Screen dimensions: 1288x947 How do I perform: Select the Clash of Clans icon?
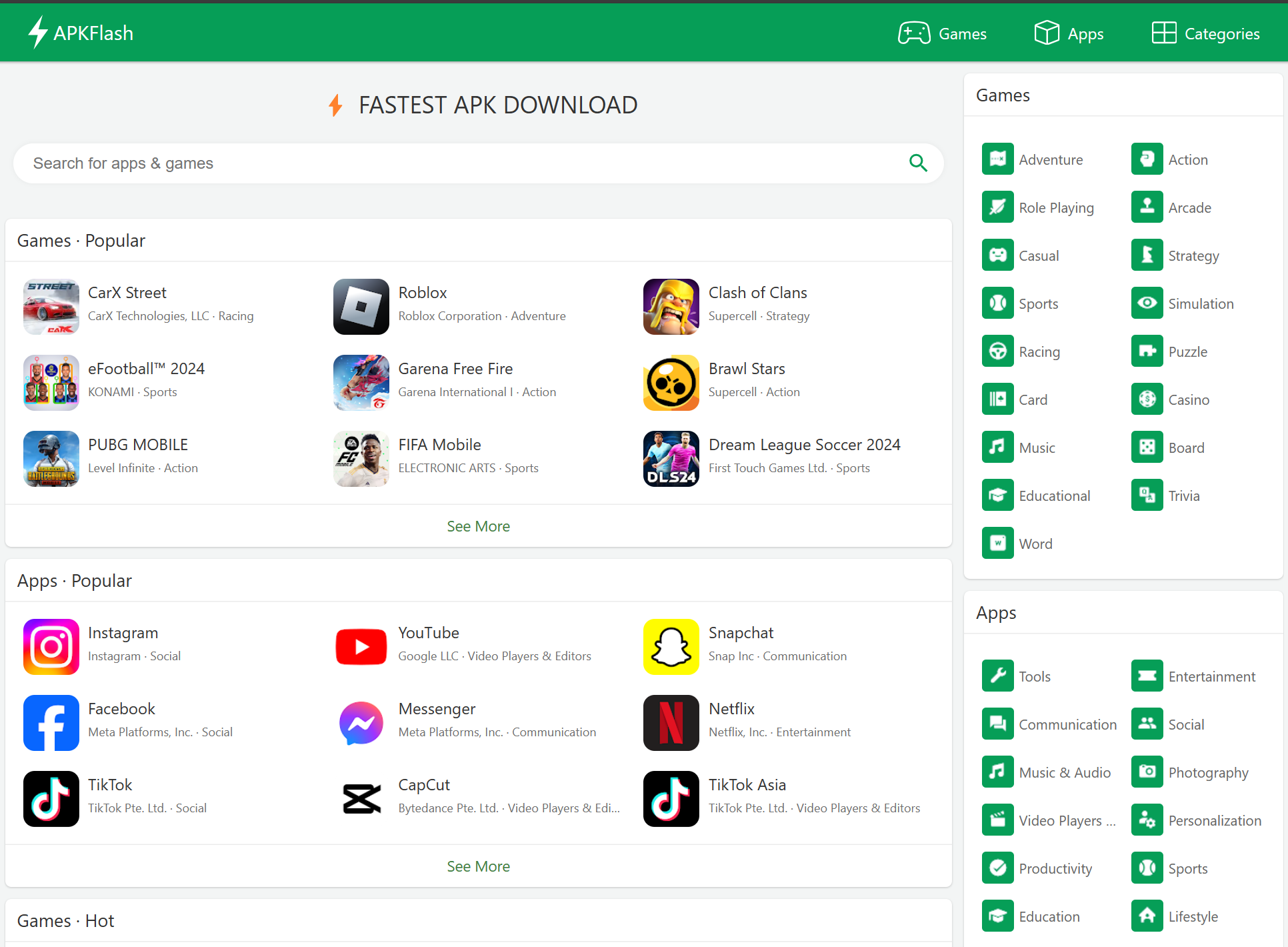click(x=671, y=306)
